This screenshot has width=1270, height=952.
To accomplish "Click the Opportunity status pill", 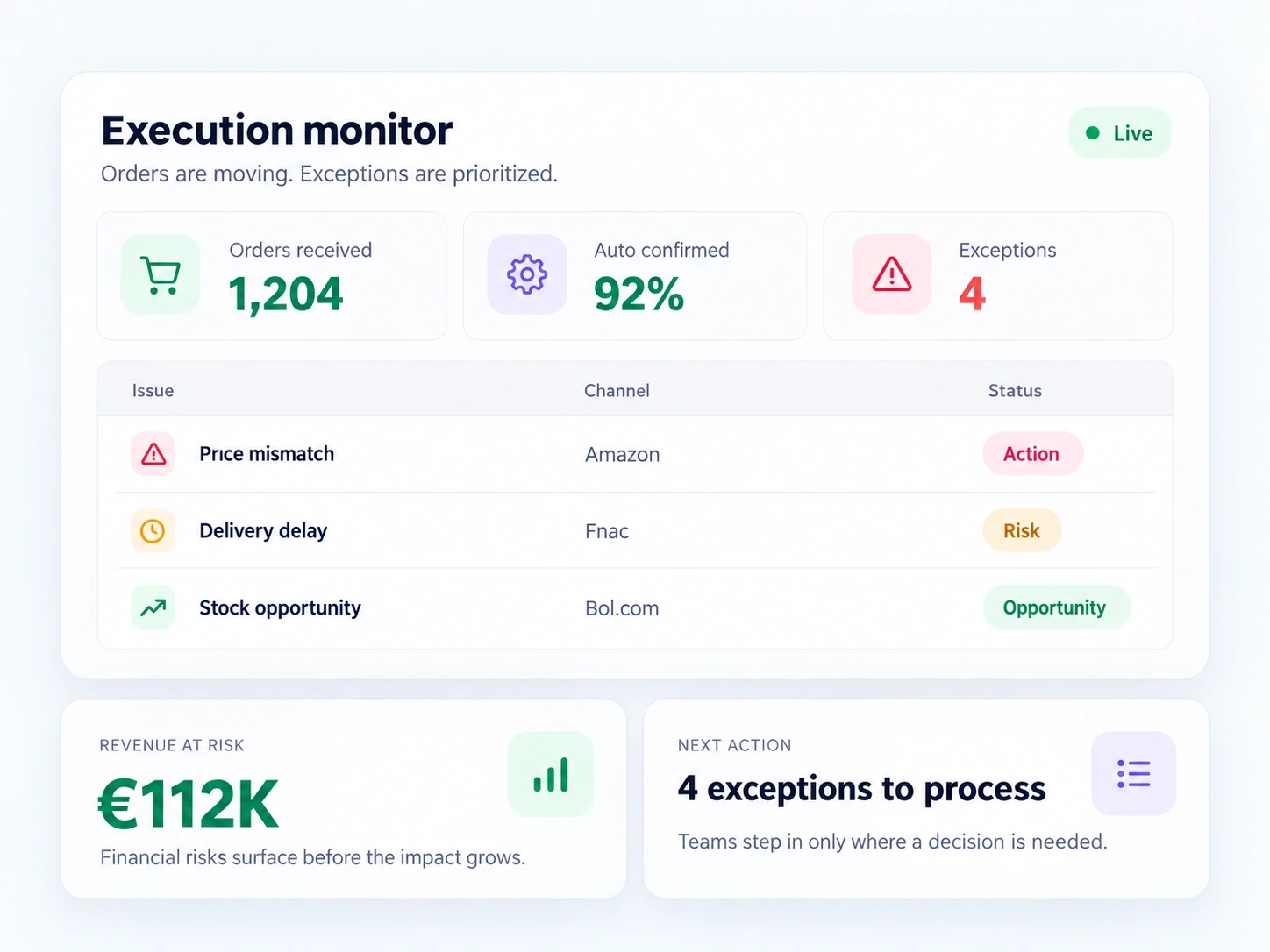I will click(1056, 607).
